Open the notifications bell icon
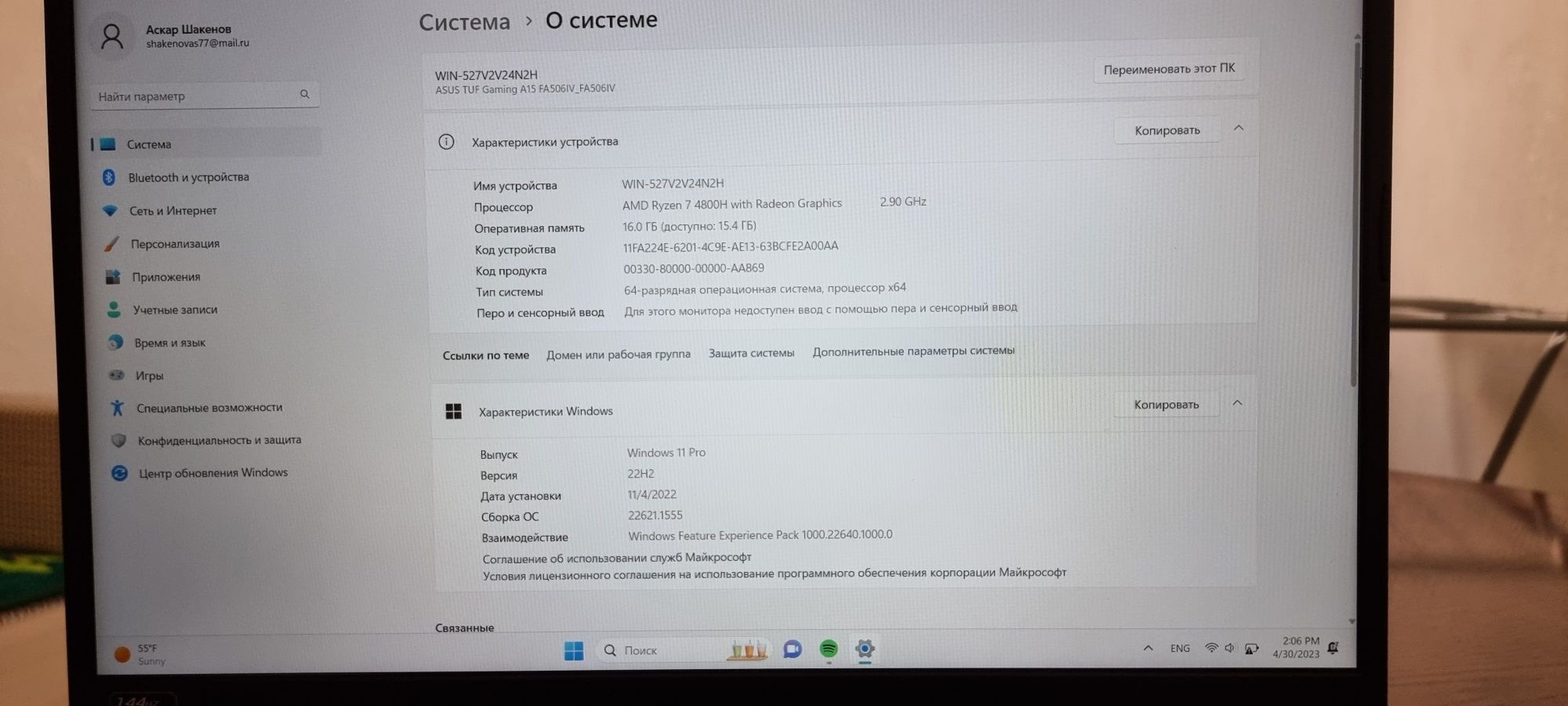The width and height of the screenshot is (1568, 706). 1334,647
